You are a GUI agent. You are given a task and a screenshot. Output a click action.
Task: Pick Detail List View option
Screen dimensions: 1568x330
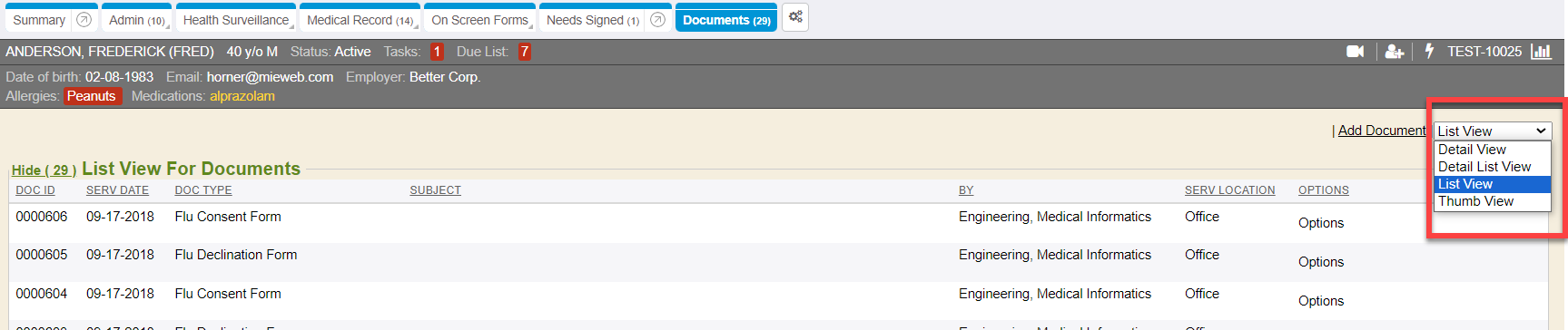1492,167
